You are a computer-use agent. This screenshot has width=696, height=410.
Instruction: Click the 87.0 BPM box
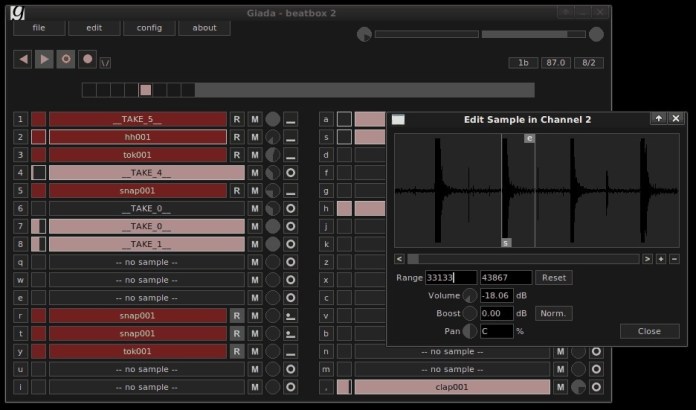click(556, 63)
